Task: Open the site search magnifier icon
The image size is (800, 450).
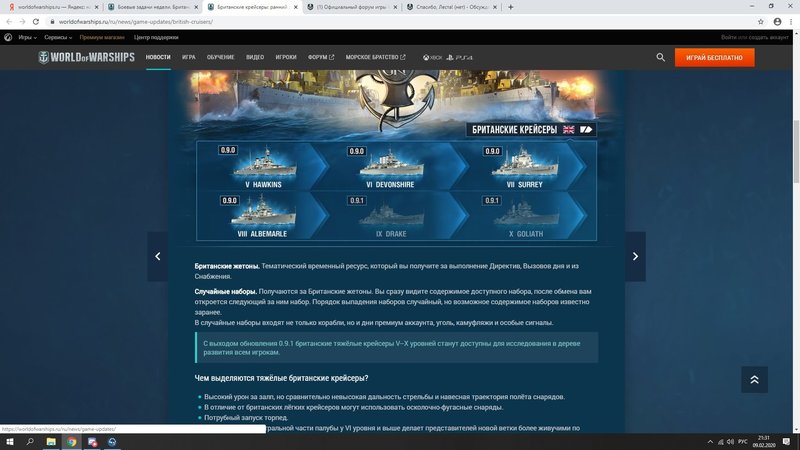Action: pyautogui.click(x=660, y=57)
